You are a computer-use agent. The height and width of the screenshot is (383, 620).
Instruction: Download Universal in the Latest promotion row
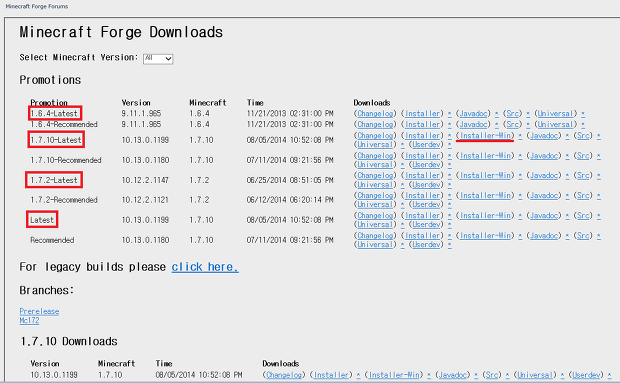[x=375, y=225]
